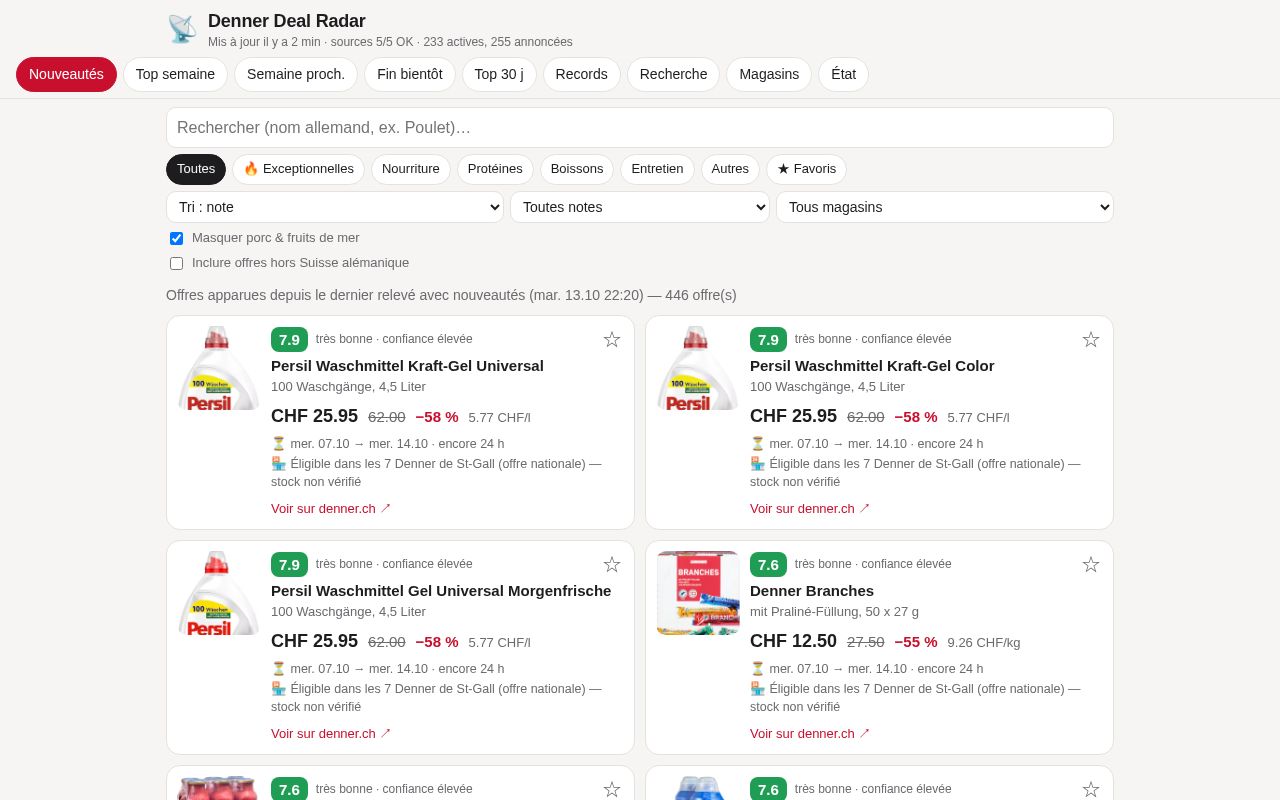Open the Denner Branches product image
The width and height of the screenshot is (1280, 800).
(x=698, y=593)
